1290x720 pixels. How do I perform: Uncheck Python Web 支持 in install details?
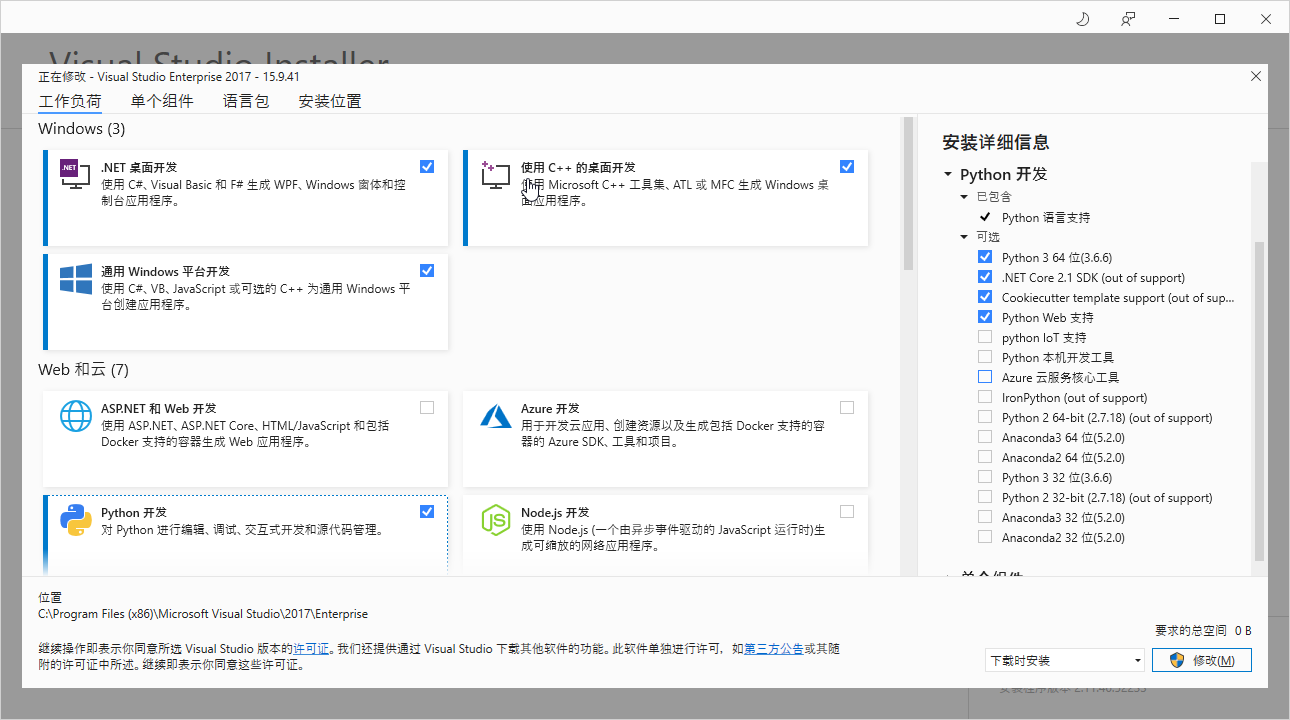985,317
